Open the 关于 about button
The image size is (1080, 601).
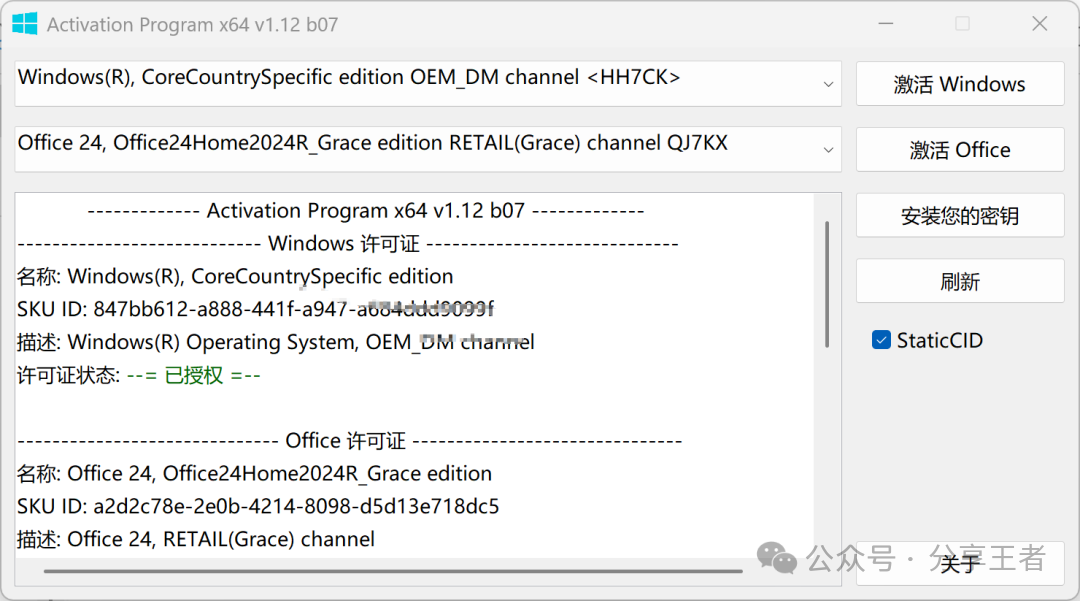(959, 563)
